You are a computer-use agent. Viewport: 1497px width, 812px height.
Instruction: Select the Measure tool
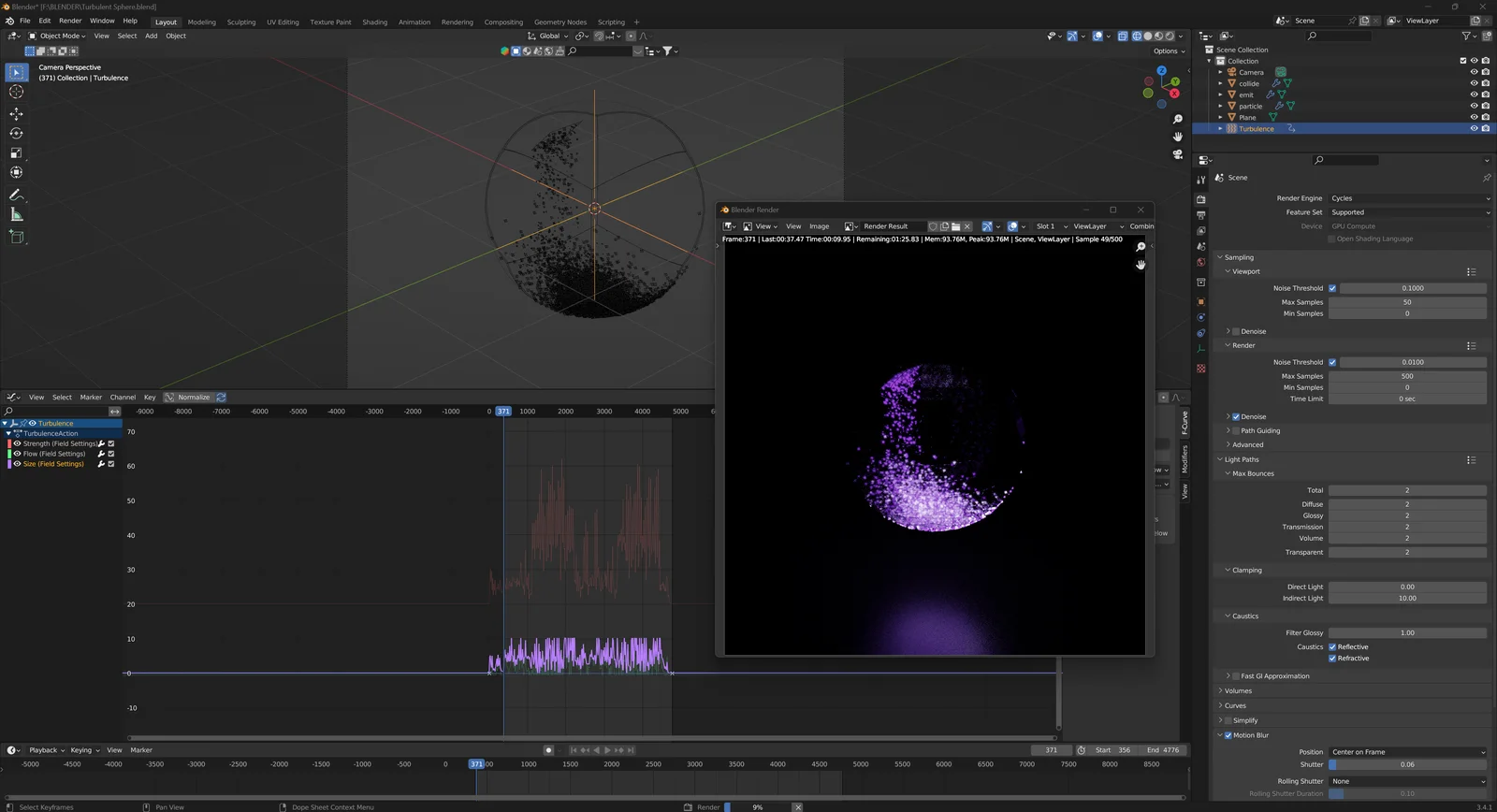[16, 215]
